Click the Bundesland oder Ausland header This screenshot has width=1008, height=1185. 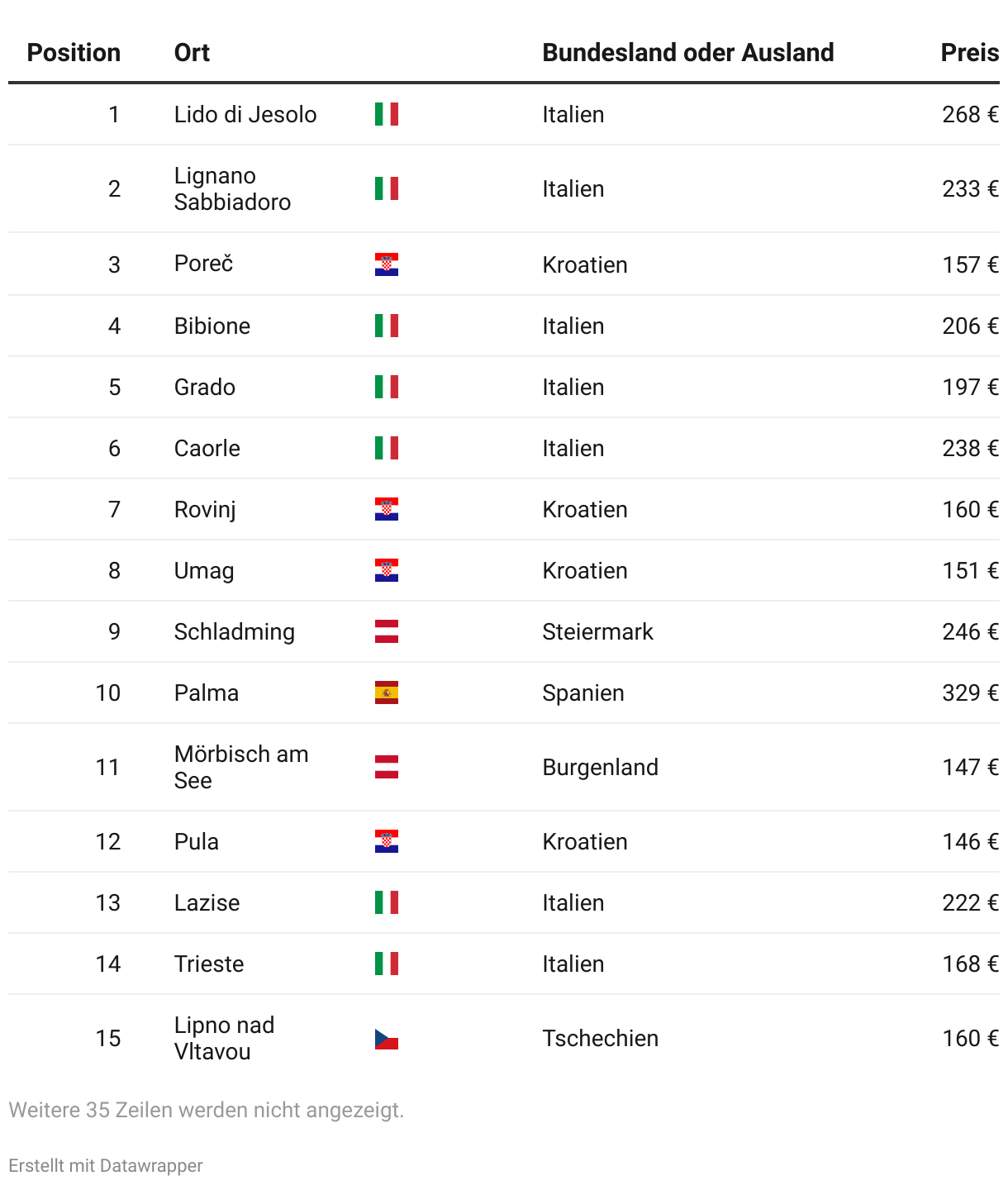(687, 53)
